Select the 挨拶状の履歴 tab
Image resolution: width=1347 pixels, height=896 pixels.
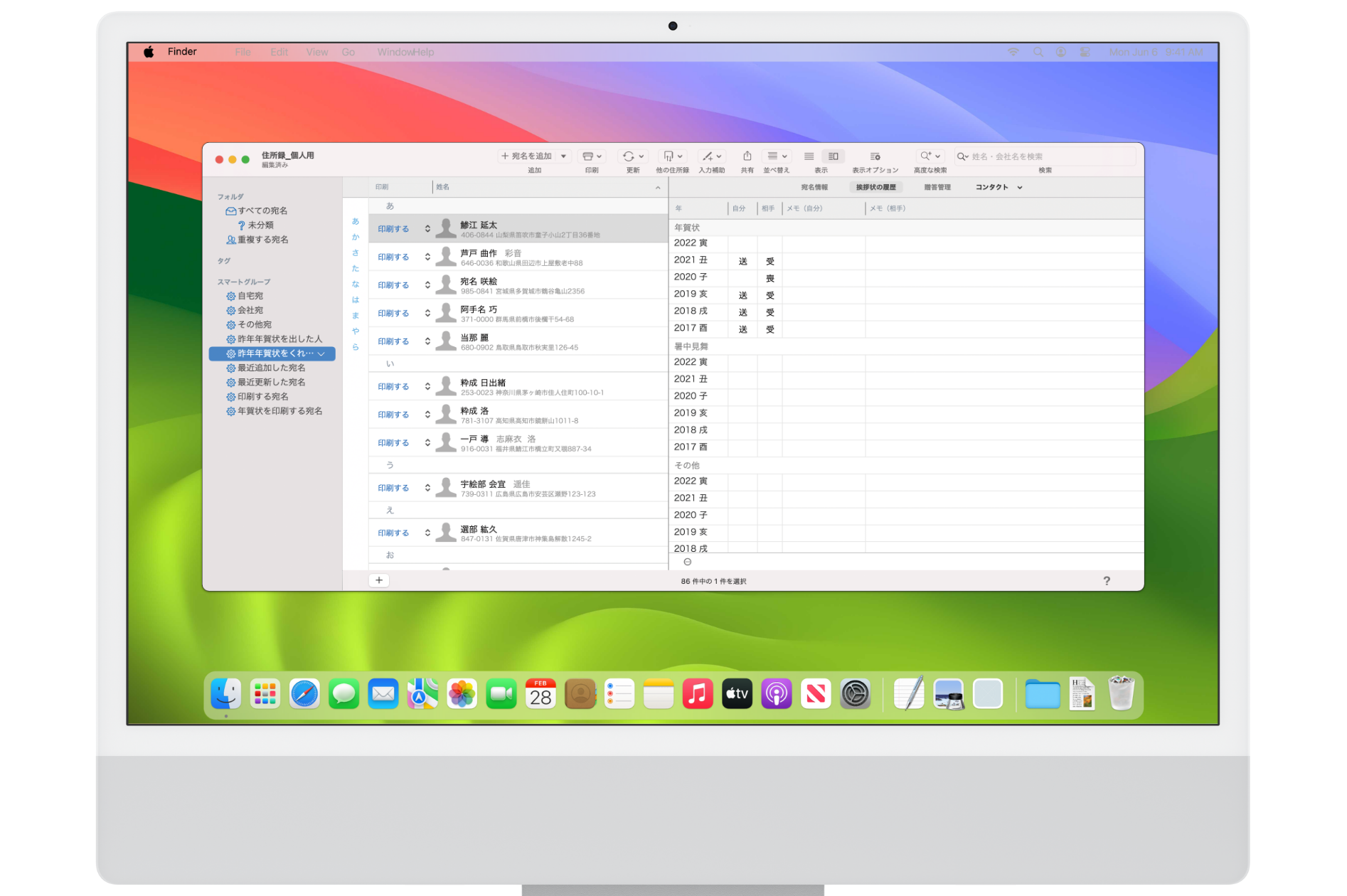click(875, 188)
